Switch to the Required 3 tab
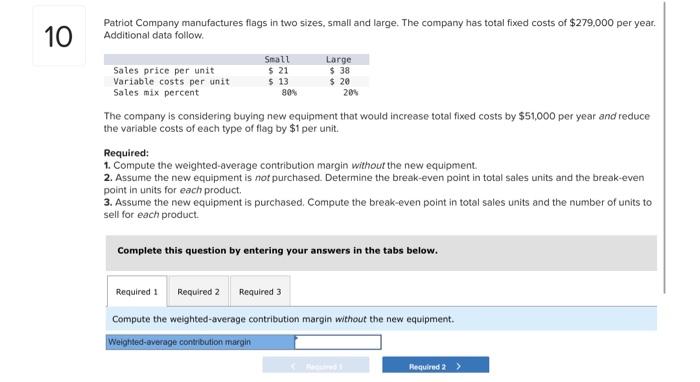Screen dimensions: 700x382 point(260,291)
